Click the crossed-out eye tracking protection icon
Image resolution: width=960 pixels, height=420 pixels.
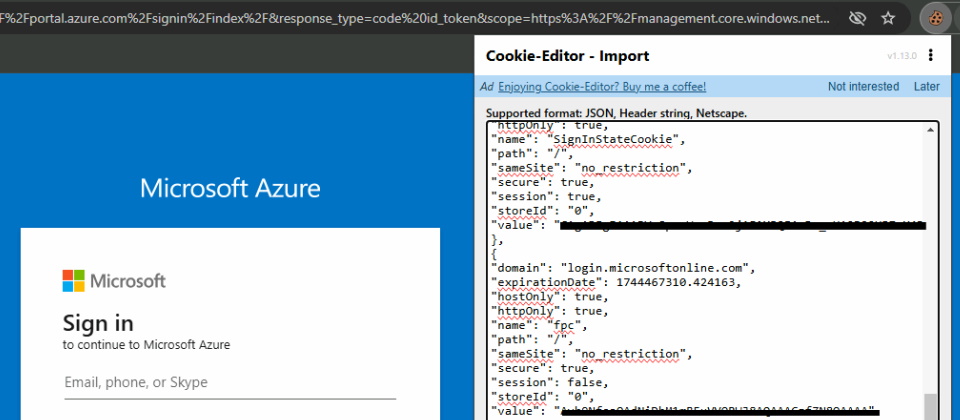pos(857,18)
